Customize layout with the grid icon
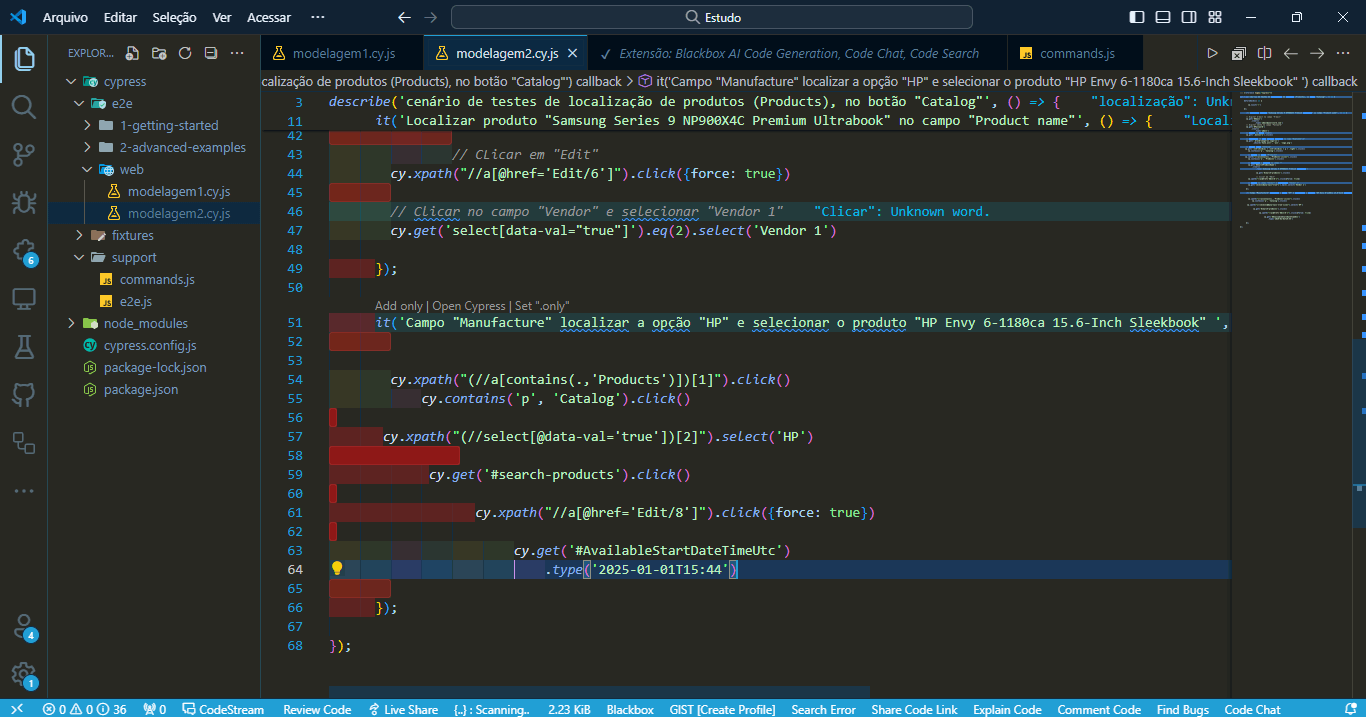 coord(1214,17)
